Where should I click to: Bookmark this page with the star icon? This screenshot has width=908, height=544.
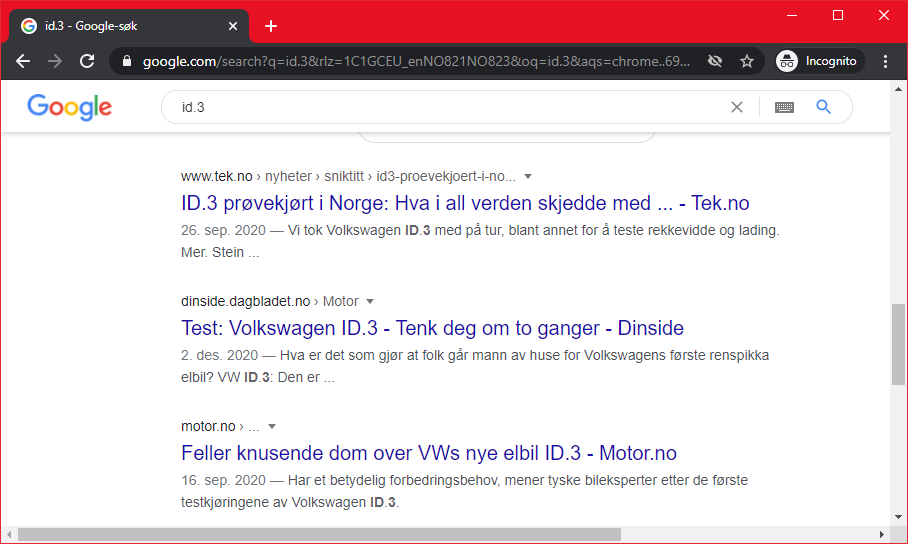click(x=747, y=61)
